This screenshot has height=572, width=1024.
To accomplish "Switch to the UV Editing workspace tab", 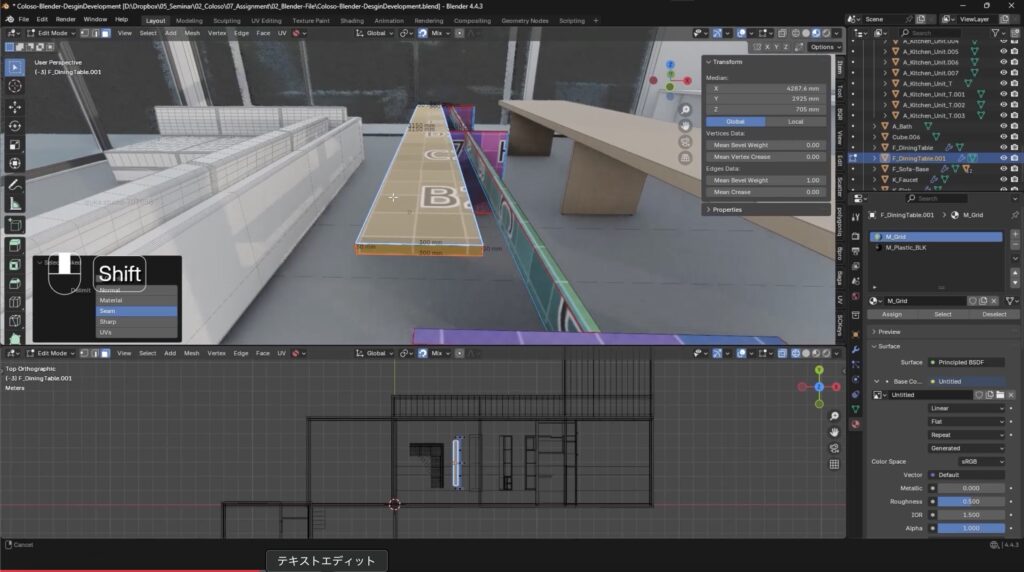I will (266, 21).
